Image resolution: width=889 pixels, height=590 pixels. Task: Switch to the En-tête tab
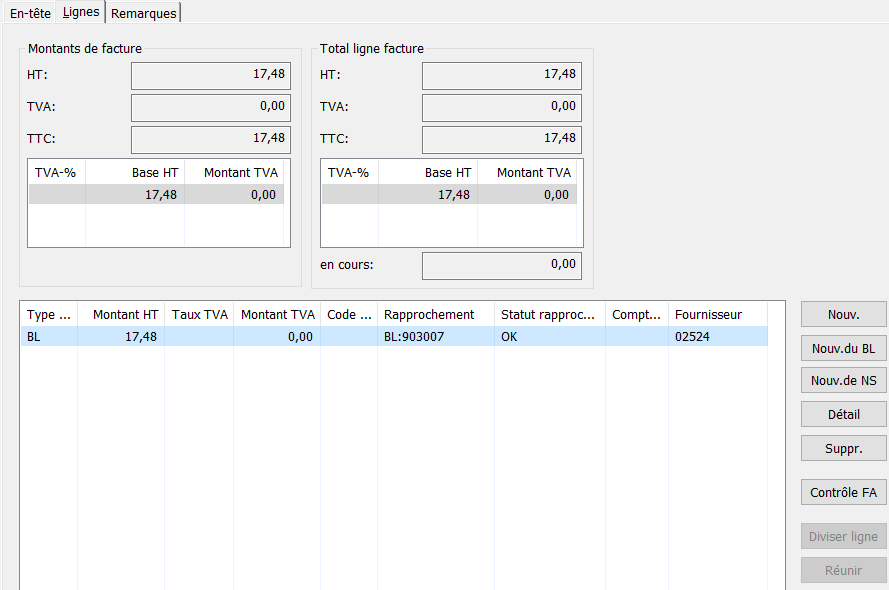pos(30,13)
